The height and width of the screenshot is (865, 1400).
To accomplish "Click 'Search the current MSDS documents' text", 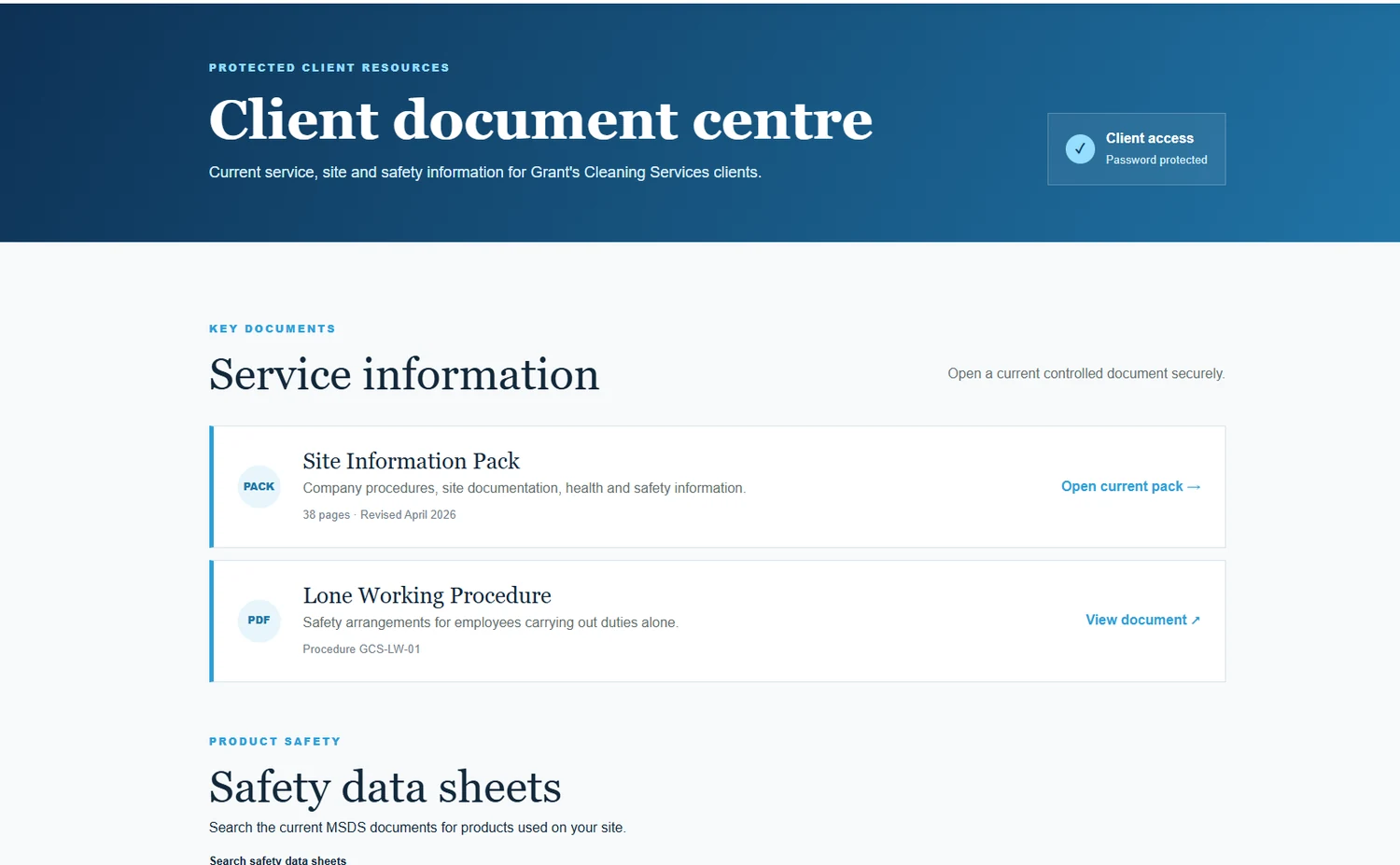I will (417, 828).
